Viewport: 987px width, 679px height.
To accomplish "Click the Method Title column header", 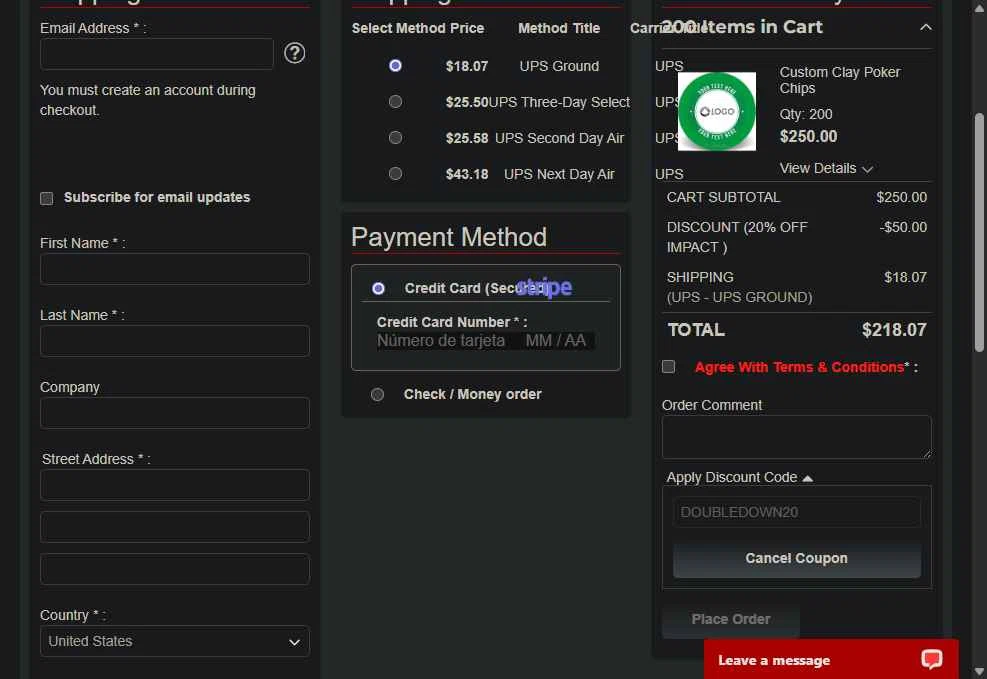I will [559, 28].
